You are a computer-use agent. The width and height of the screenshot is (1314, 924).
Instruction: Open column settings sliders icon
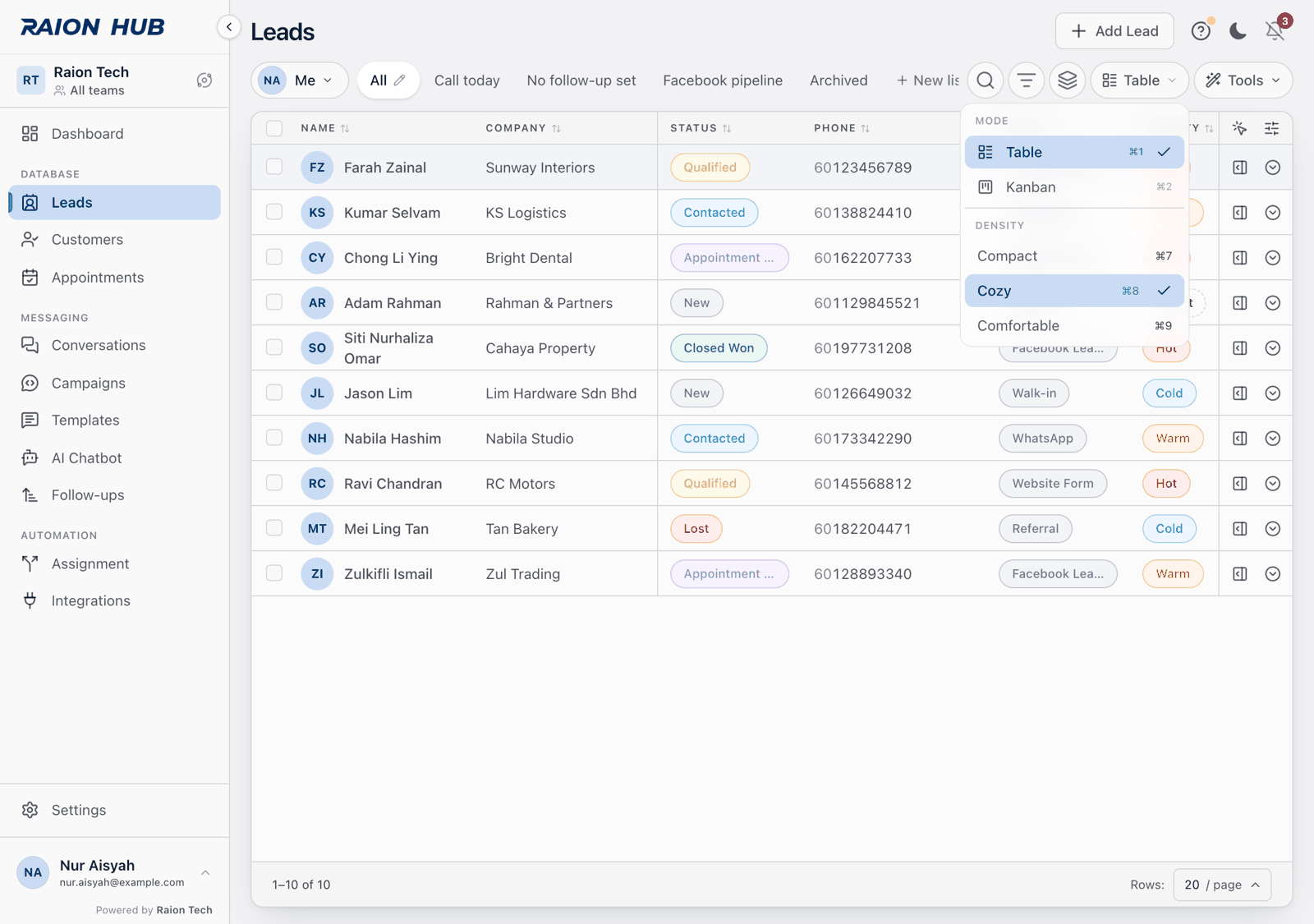click(x=1271, y=128)
